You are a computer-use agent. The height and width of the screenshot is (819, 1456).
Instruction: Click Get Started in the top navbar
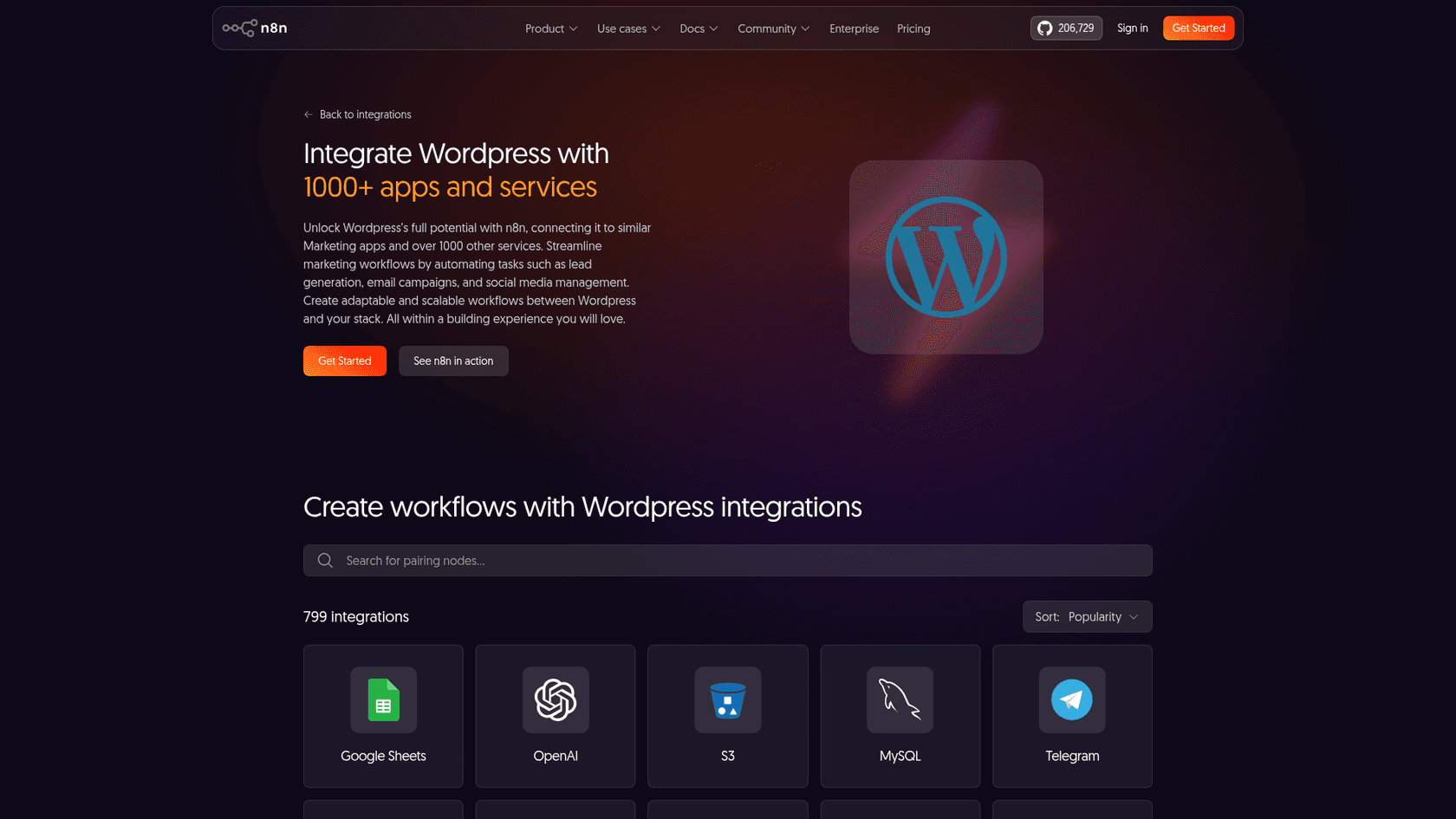click(x=1199, y=28)
